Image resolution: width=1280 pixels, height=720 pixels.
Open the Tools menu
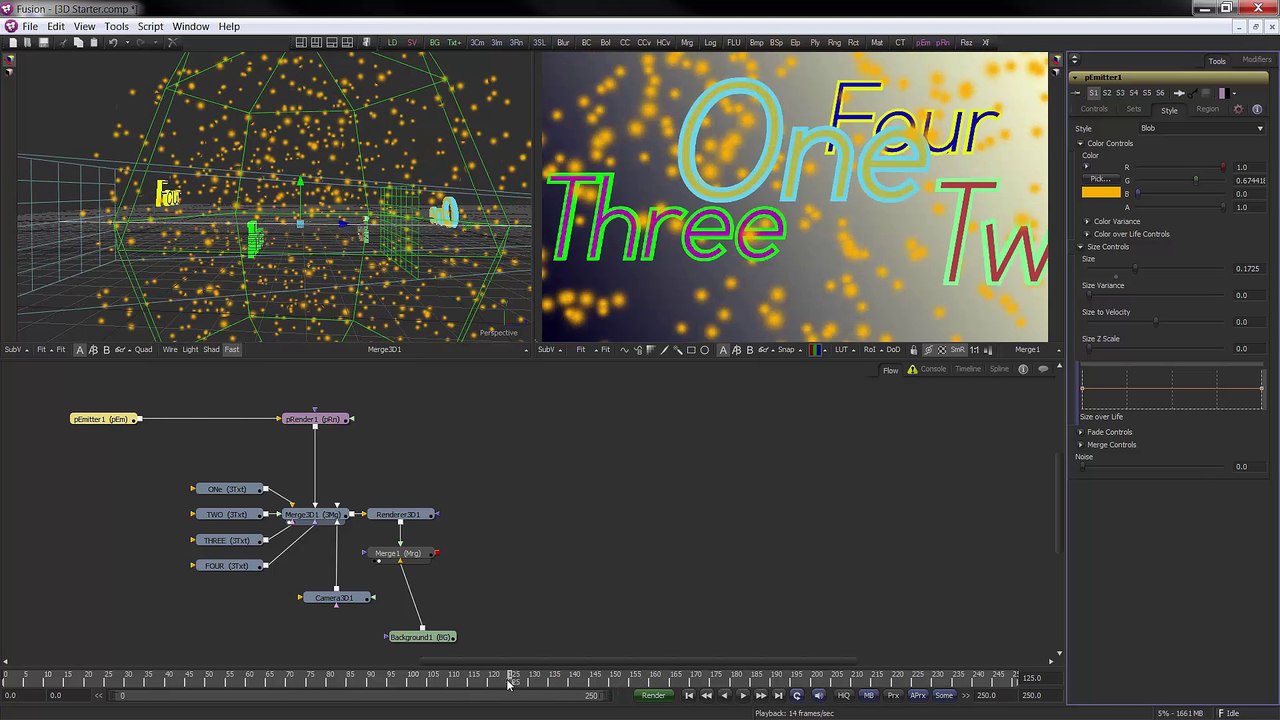[x=116, y=26]
